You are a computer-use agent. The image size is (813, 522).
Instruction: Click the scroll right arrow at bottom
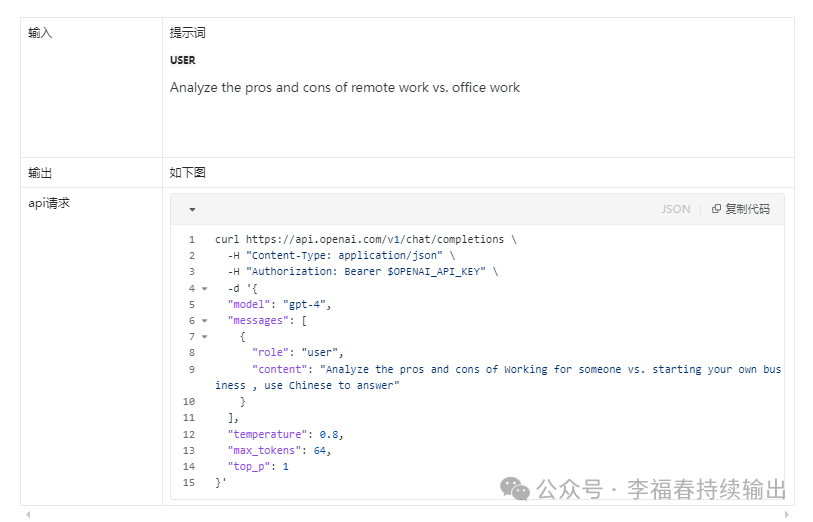[787, 514]
